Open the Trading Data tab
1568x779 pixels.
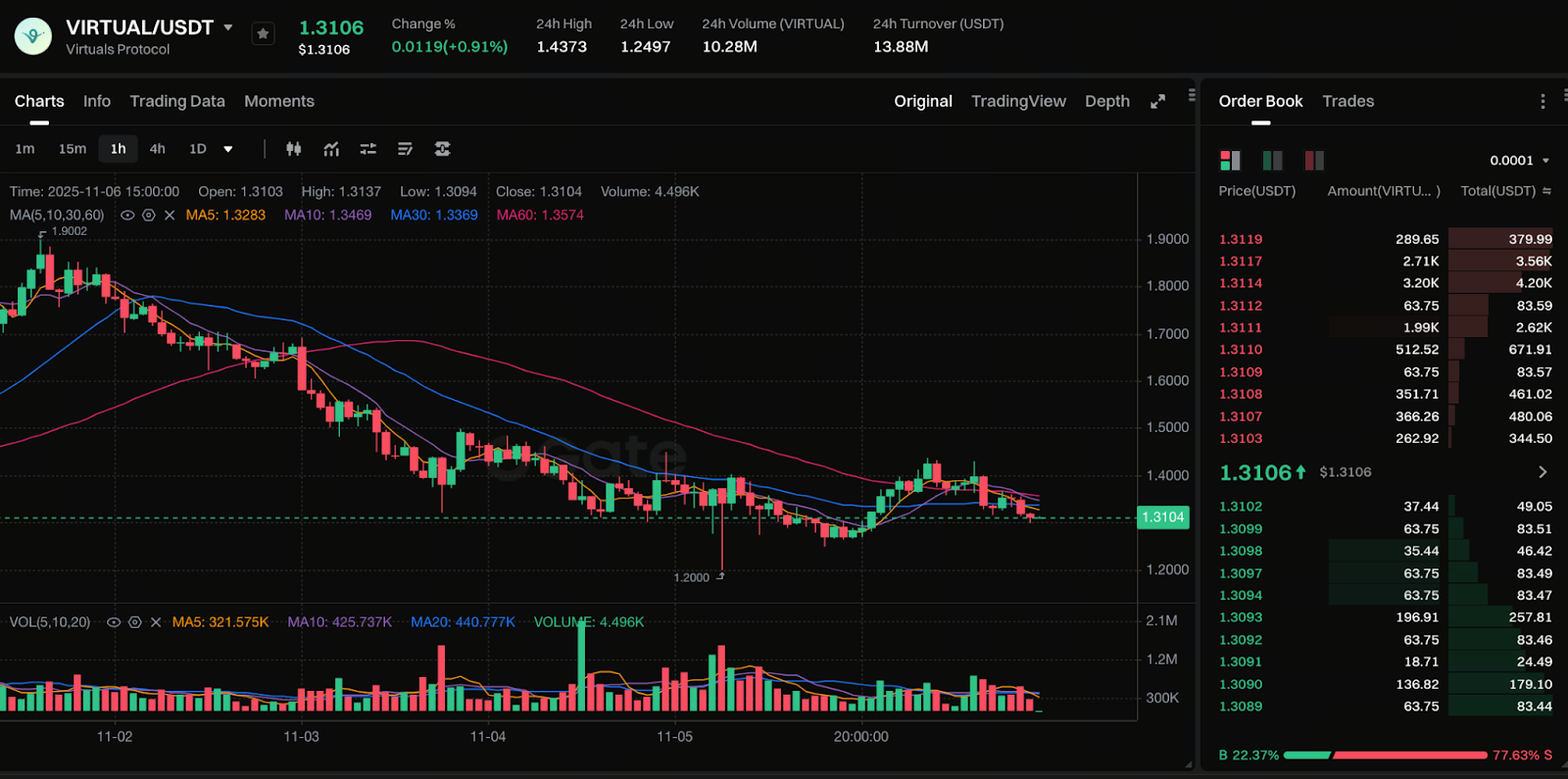tap(177, 101)
